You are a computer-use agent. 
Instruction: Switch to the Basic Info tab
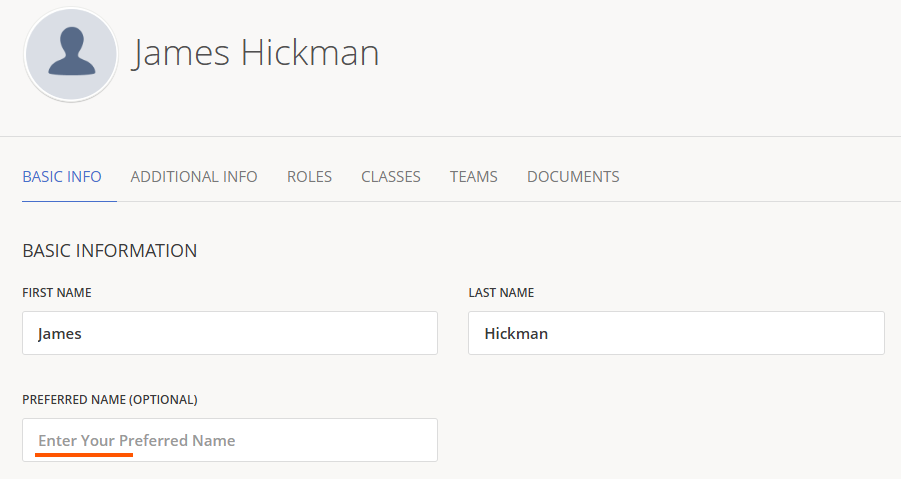click(x=62, y=177)
